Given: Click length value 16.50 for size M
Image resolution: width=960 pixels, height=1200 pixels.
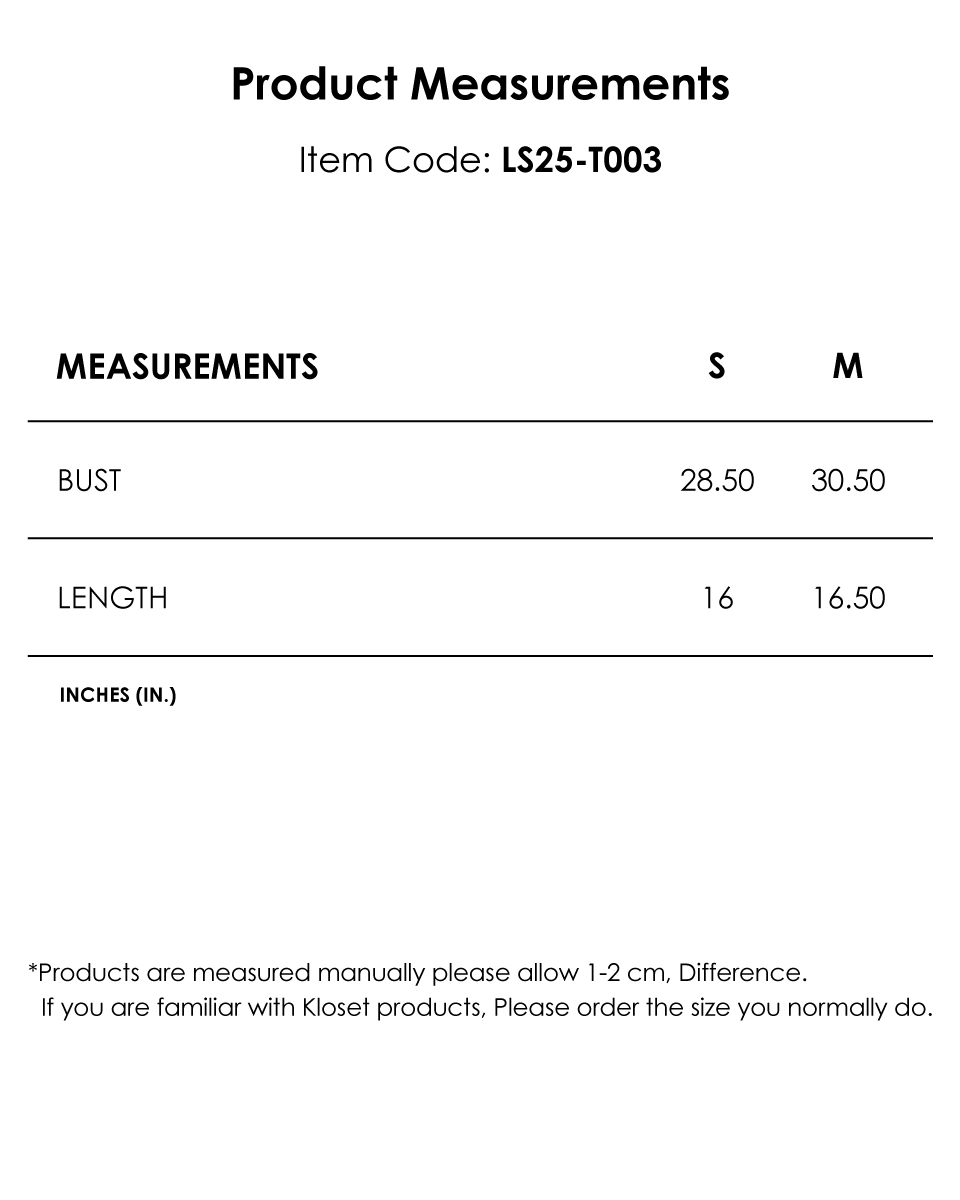Looking at the screenshot, I should pyautogui.click(x=848, y=598).
